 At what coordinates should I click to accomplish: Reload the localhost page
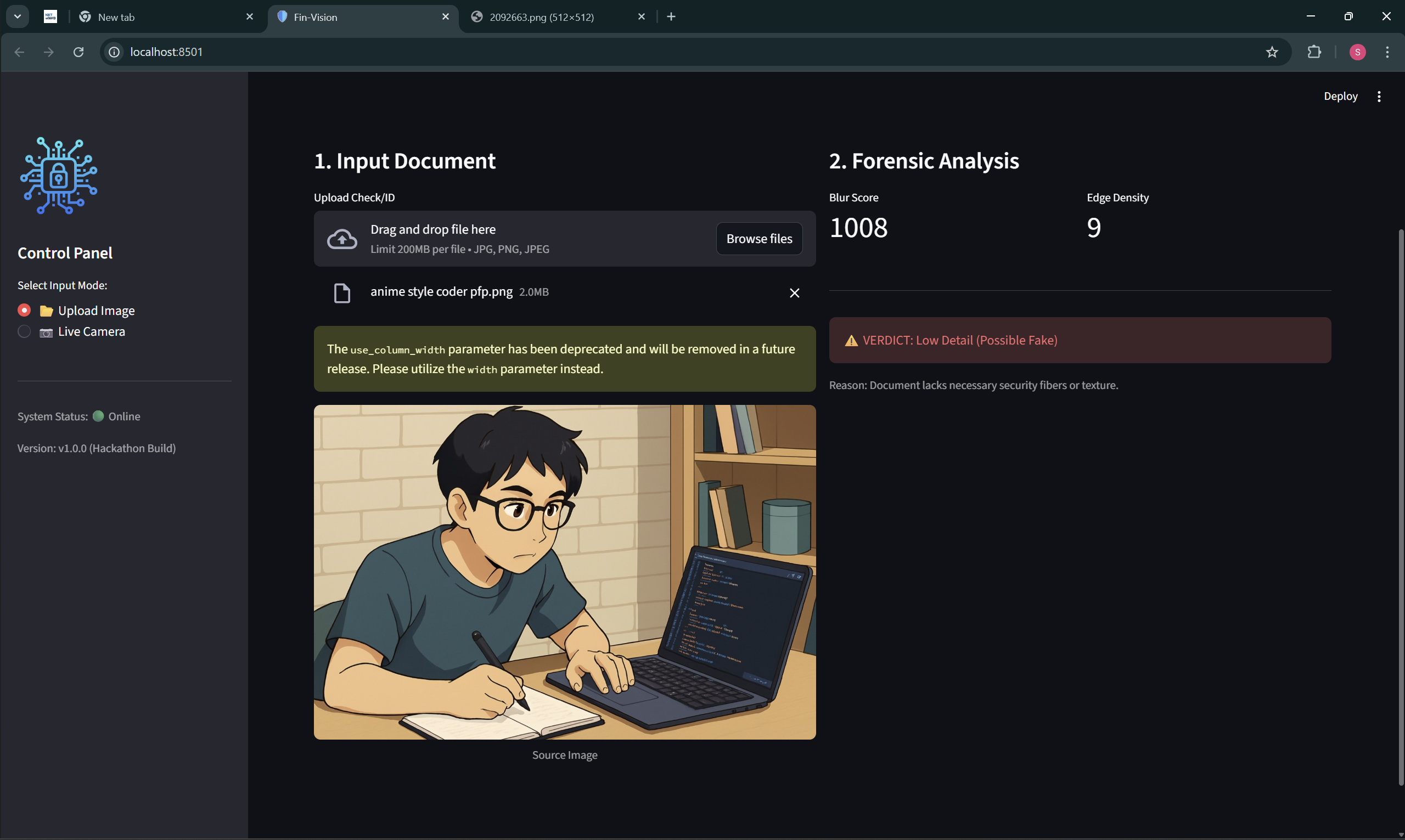(x=78, y=52)
